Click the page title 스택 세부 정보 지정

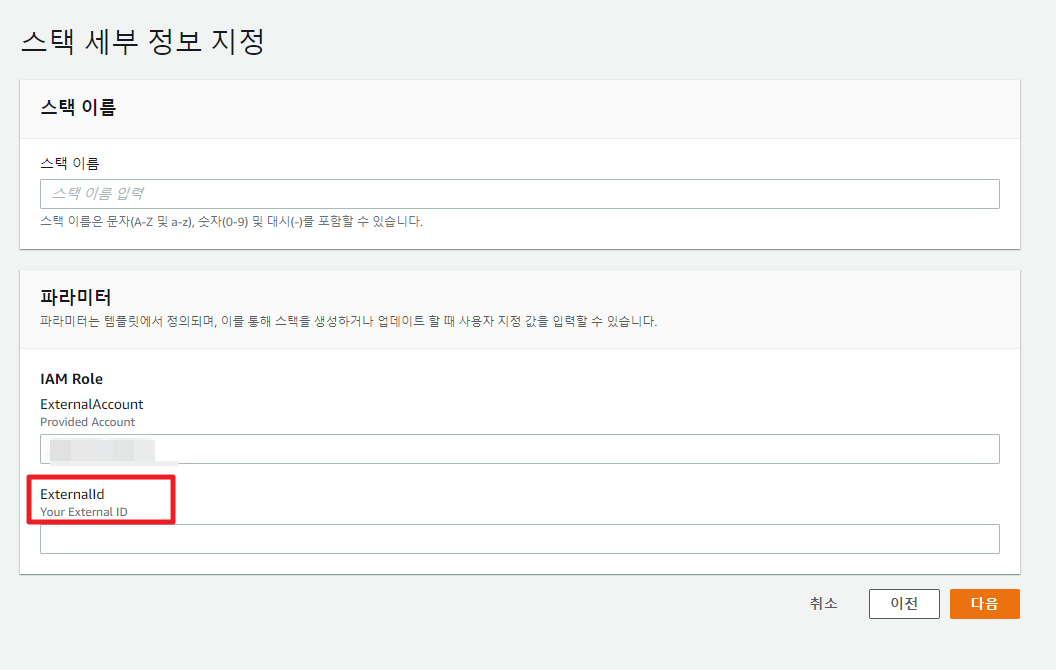142,42
